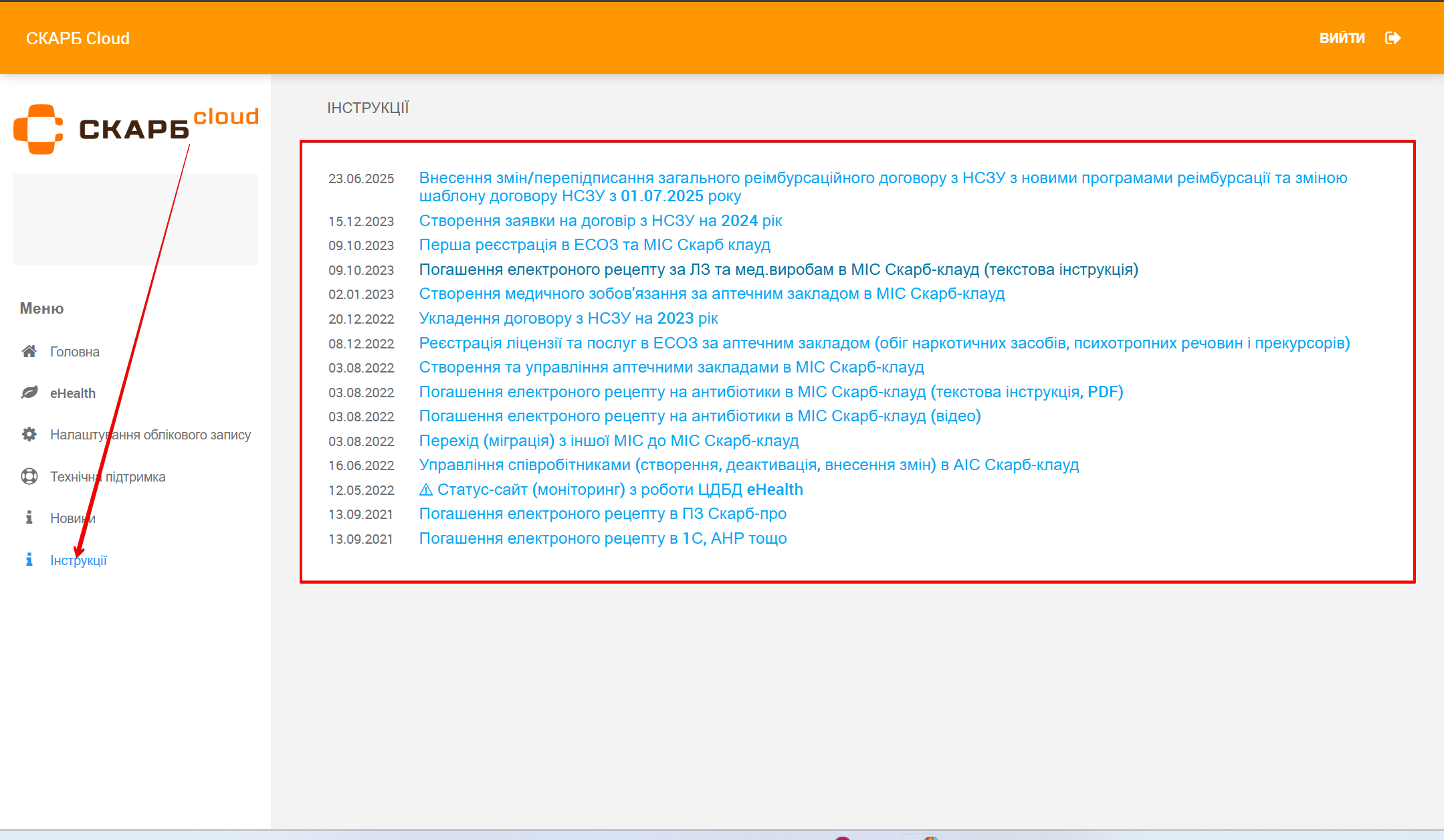The height and width of the screenshot is (840, 1444).
Task: Go to Налаштування облікового запису
Action: [x=150, y=435]
